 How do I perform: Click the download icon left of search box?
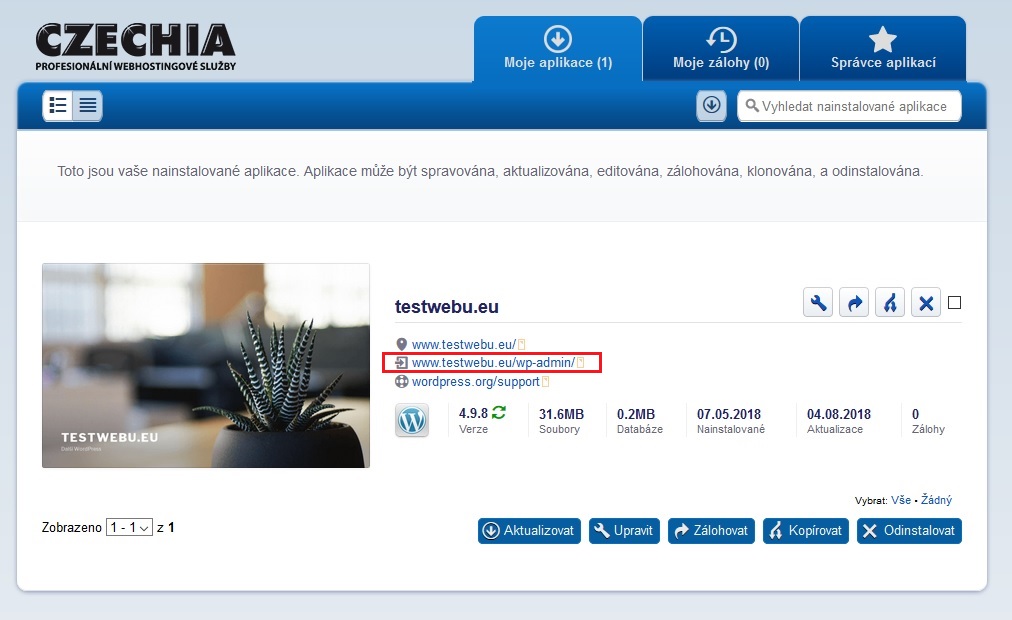tap(711, 105)
